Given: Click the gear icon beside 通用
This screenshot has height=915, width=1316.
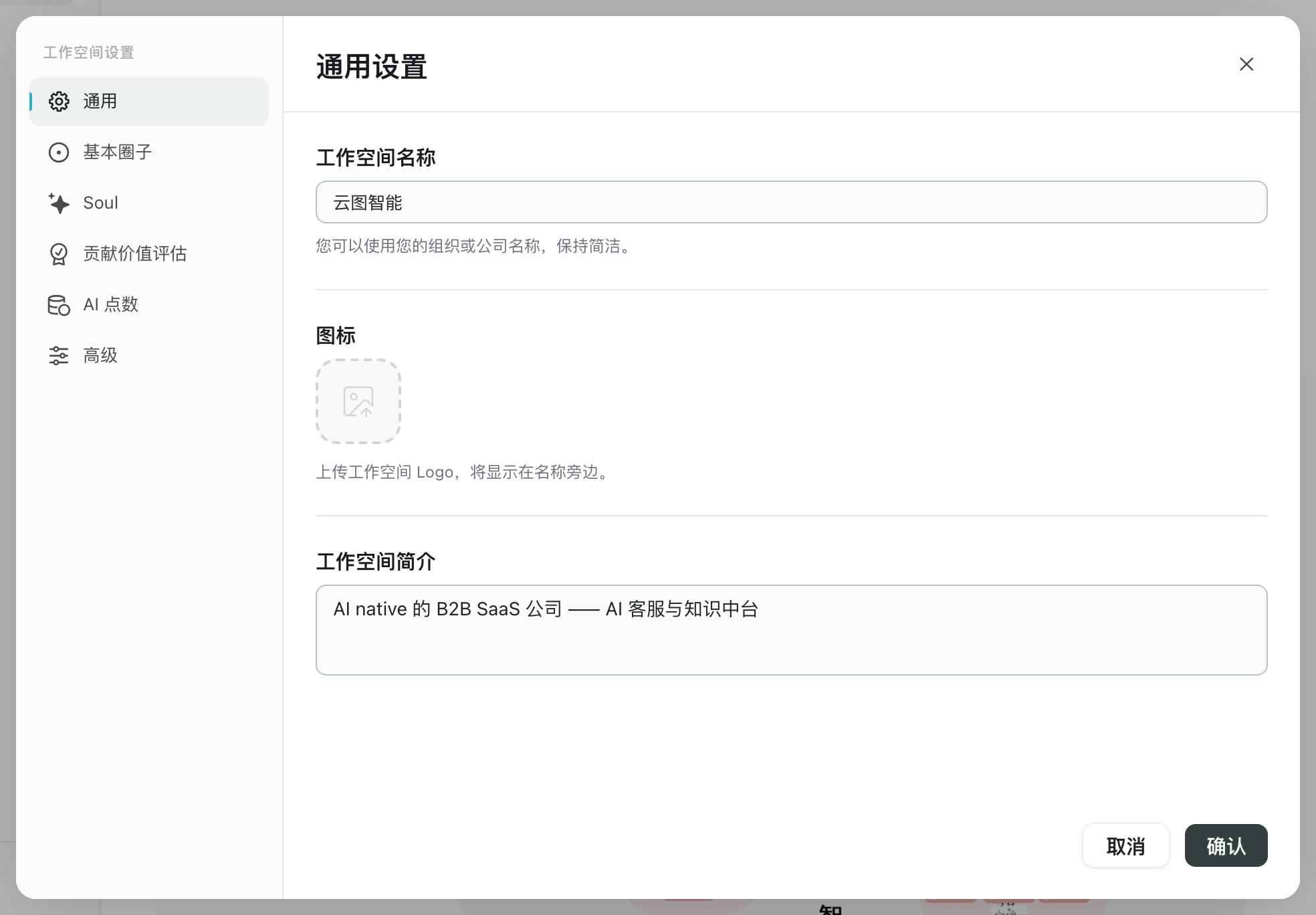Looking at the screenshot, I should coord(59,102).
